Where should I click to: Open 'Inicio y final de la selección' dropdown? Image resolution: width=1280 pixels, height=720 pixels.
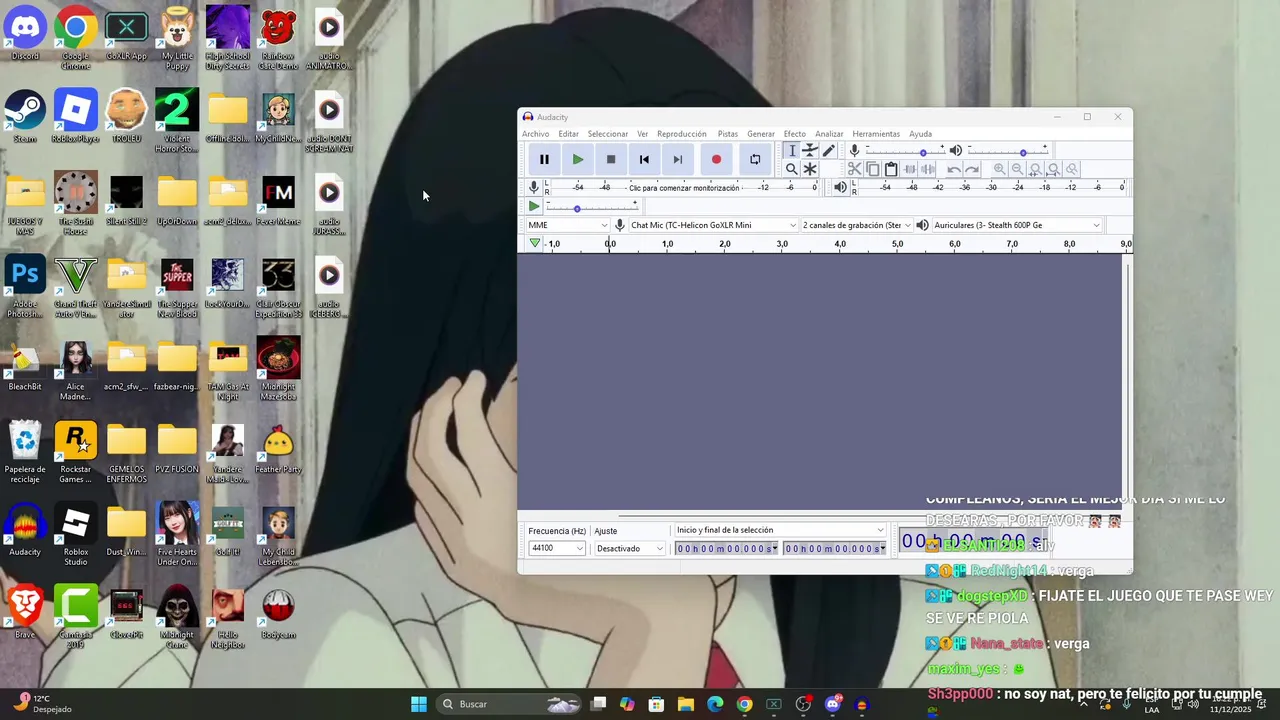[780, 530]
